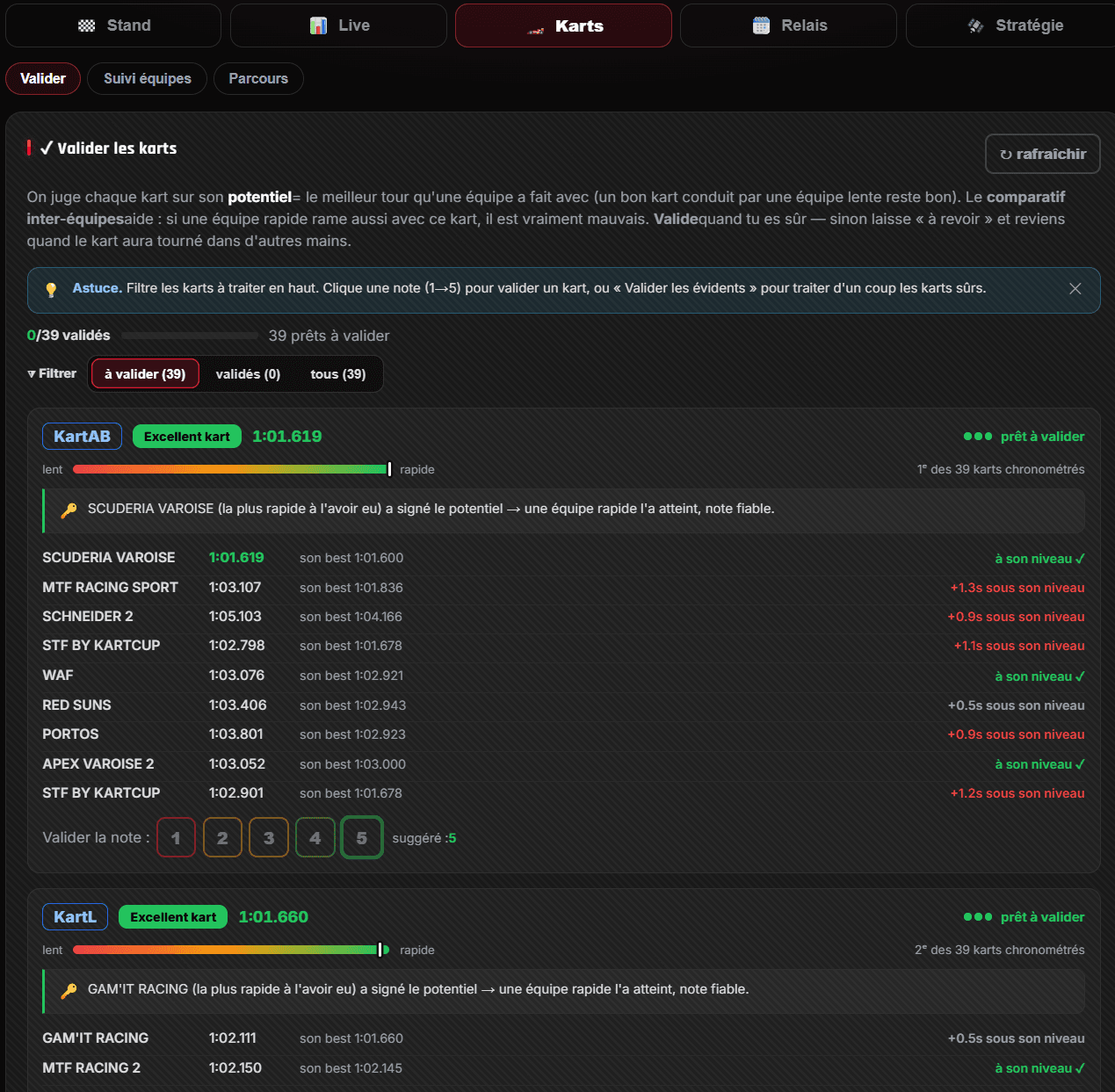
Task: Click '39 prêts à valider' text
Action: pos(329,336)
